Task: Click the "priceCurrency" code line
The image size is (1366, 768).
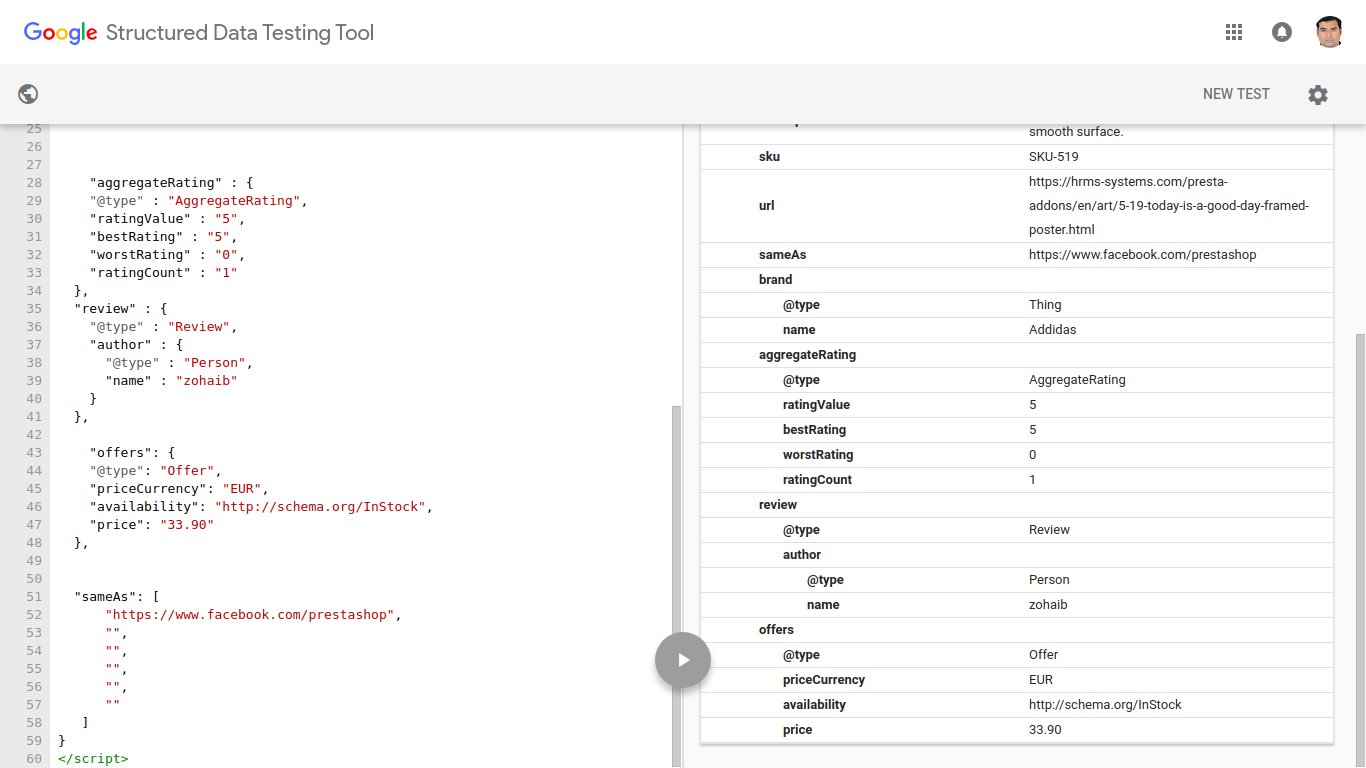Action: coord(179,489)
